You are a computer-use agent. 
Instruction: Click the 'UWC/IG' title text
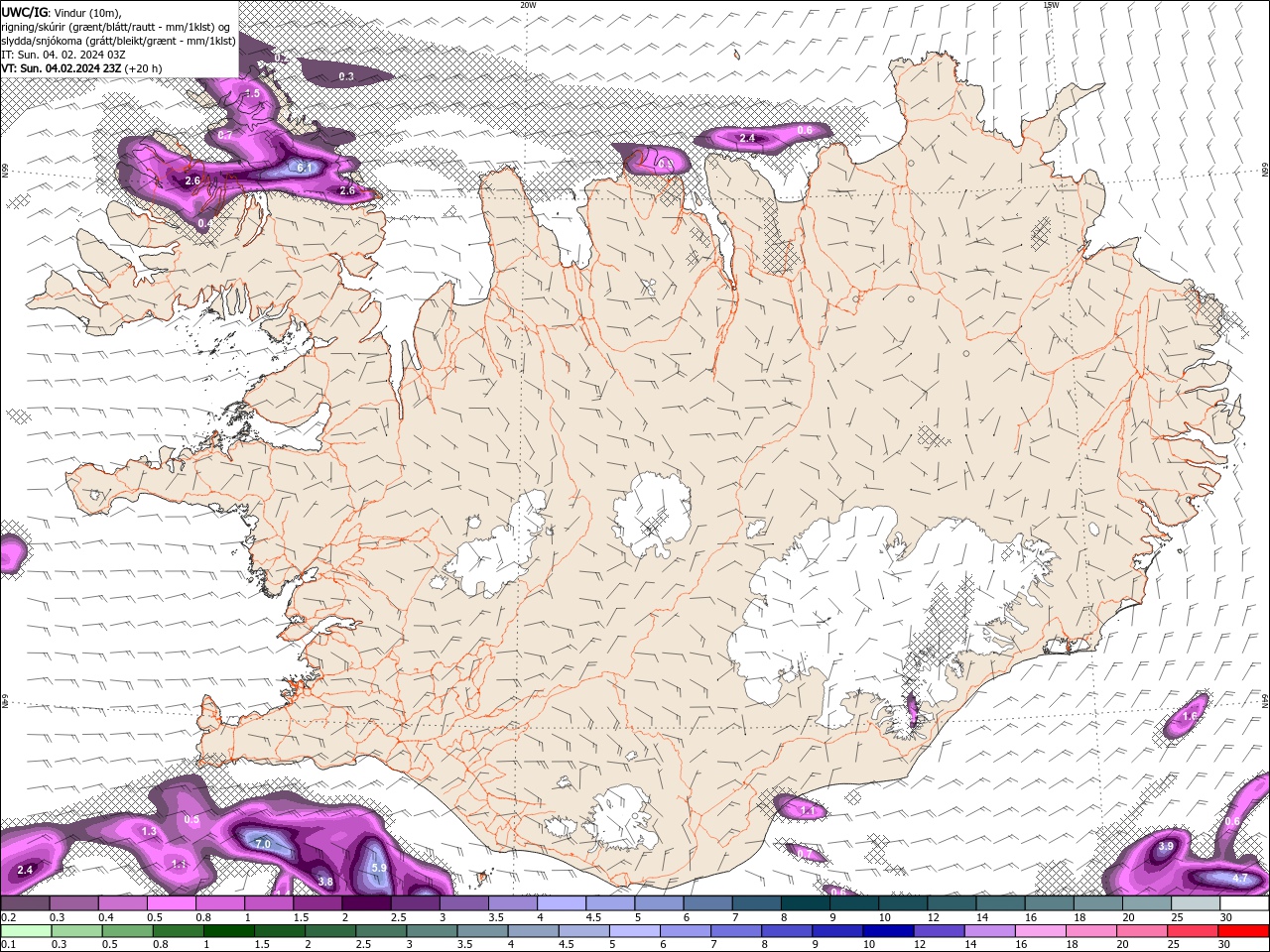tap(24, 12)
